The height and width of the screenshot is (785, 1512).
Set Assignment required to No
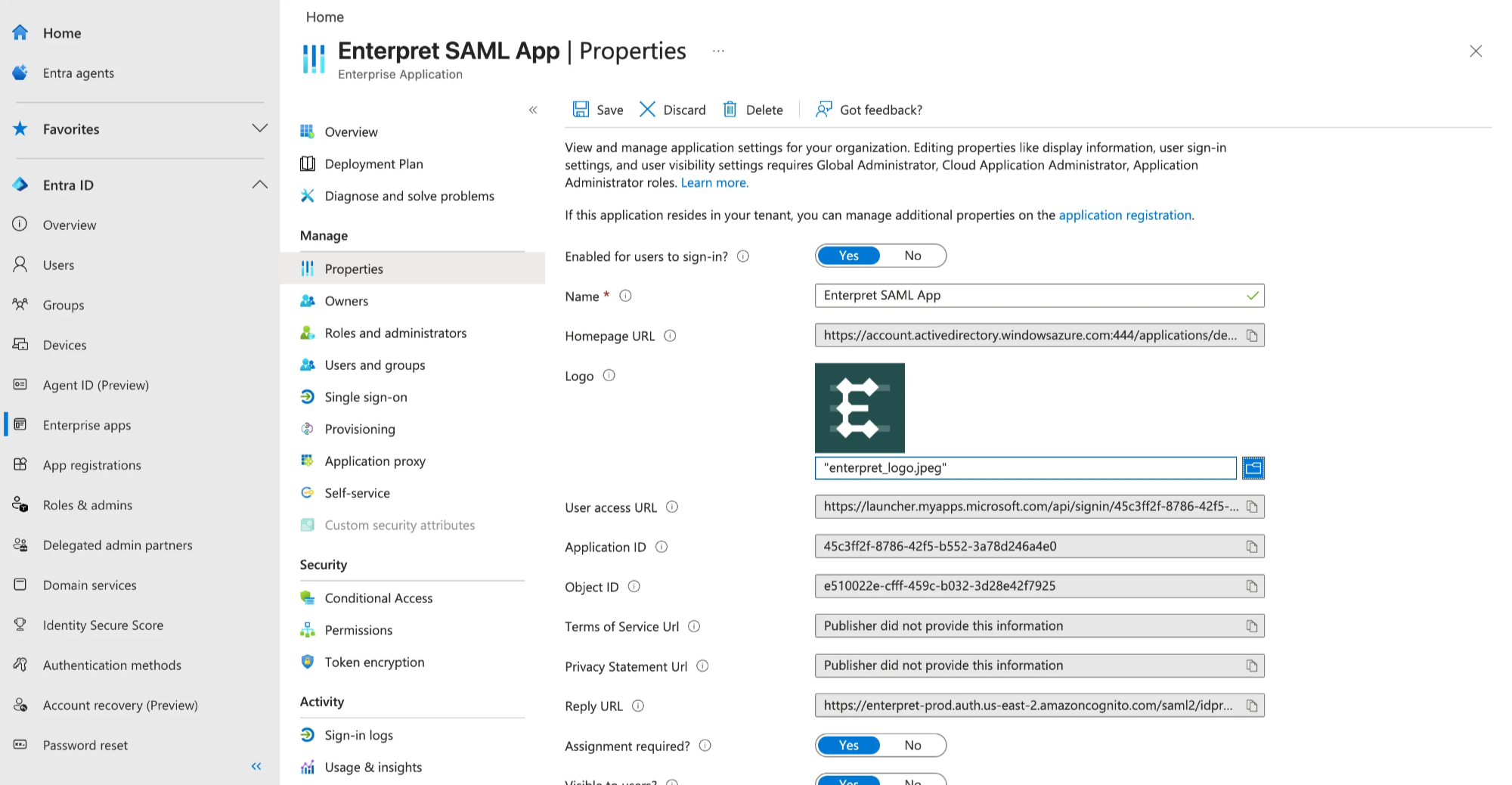point(912,746)
